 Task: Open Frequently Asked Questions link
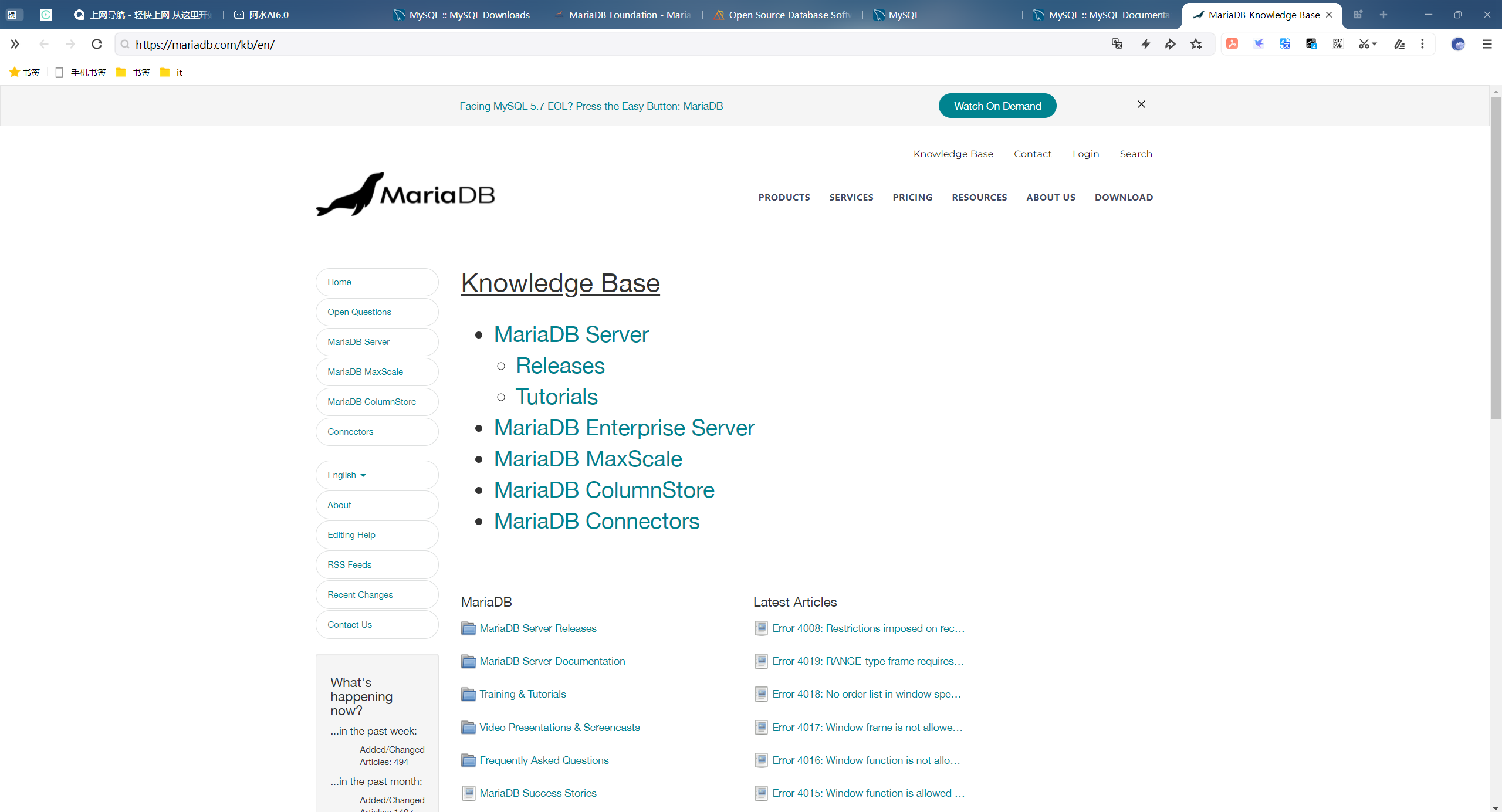pyautogui.click(x=544, y=760)
